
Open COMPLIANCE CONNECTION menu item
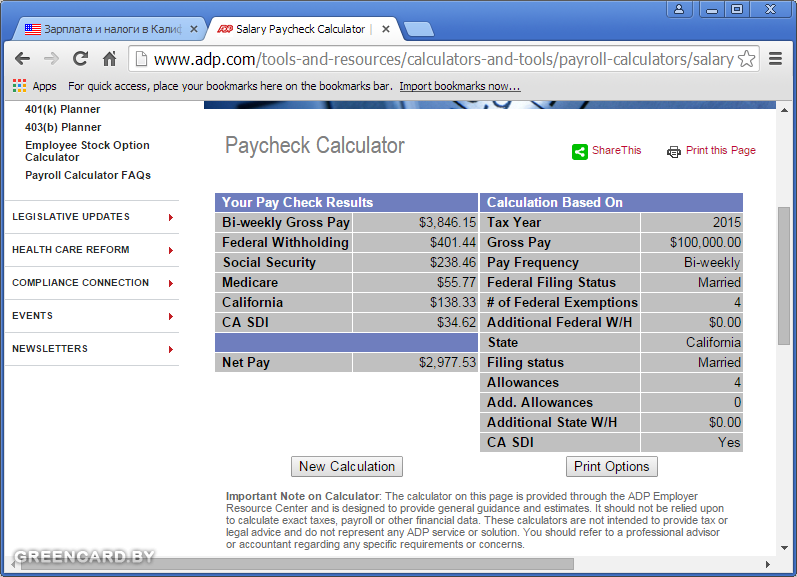[x=80, y=283]
